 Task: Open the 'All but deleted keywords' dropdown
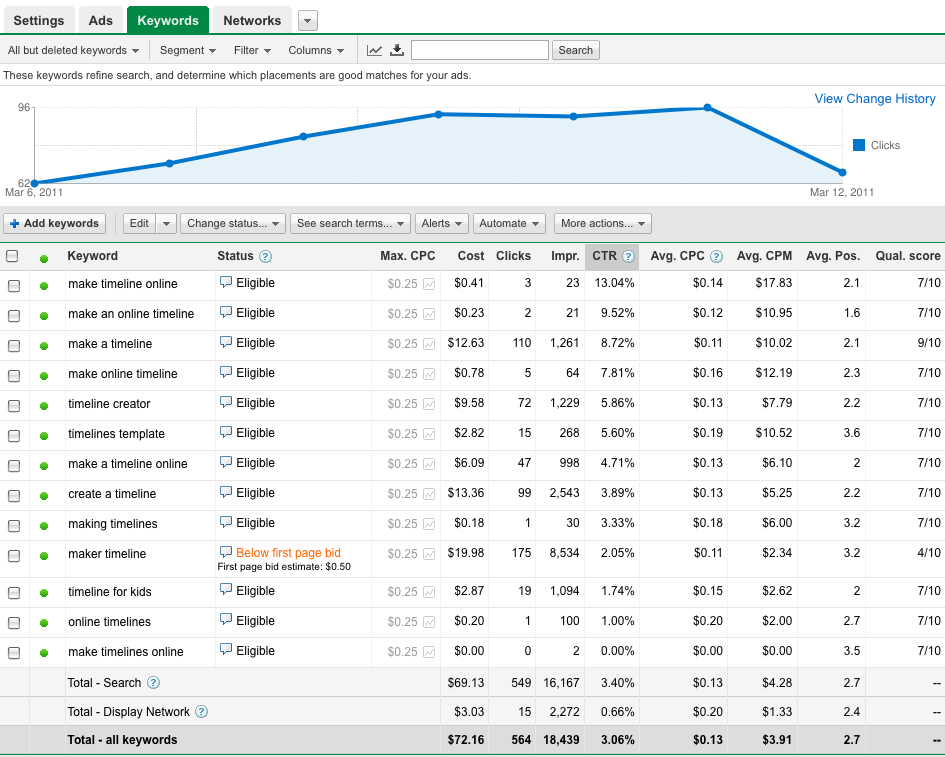[73, 50]
